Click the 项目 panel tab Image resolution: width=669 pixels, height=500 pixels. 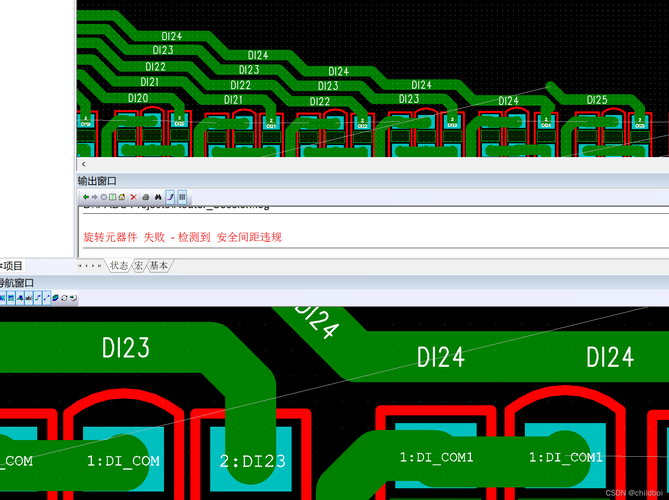pyautogui.click(x=12, y=266)
